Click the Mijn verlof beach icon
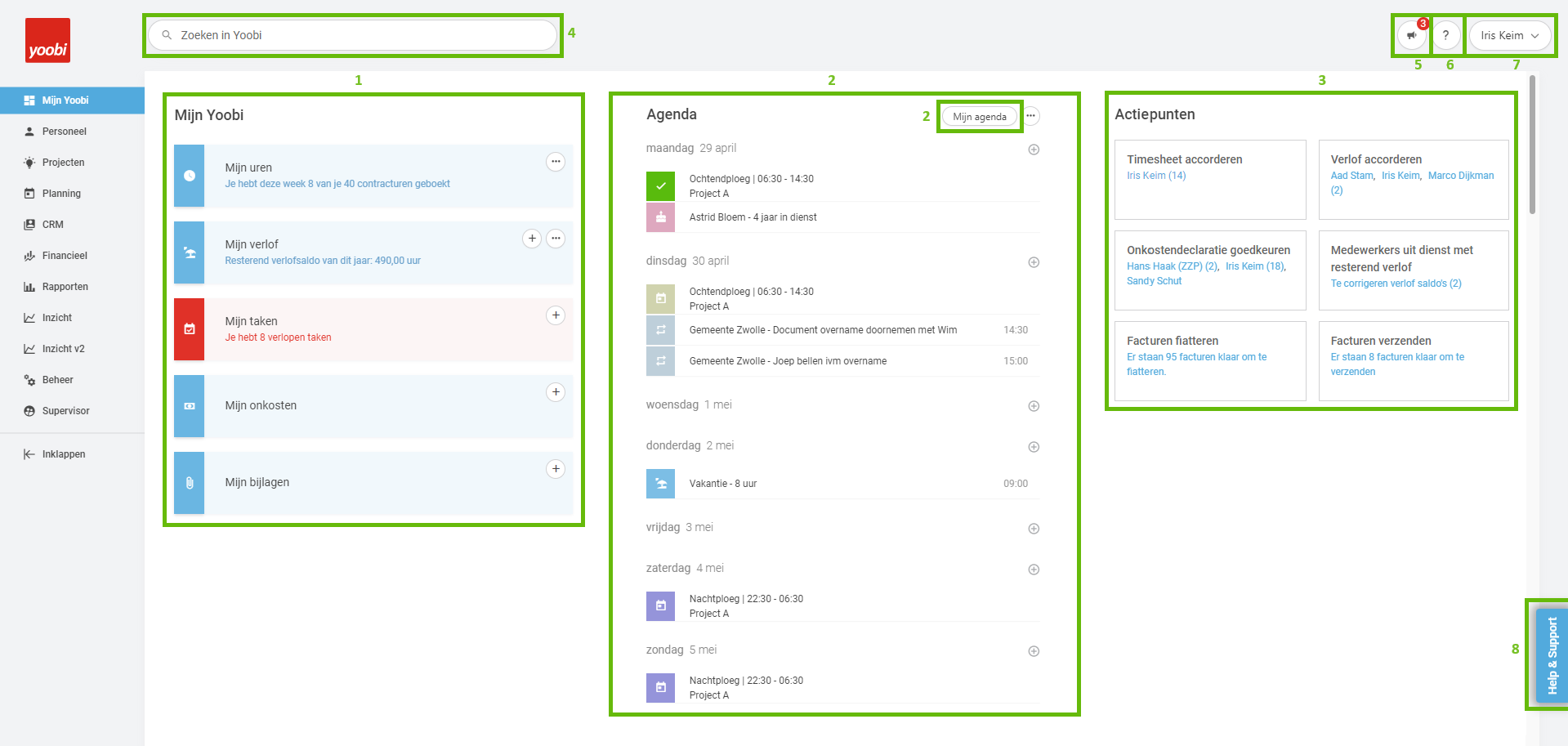 pos(190,252)
